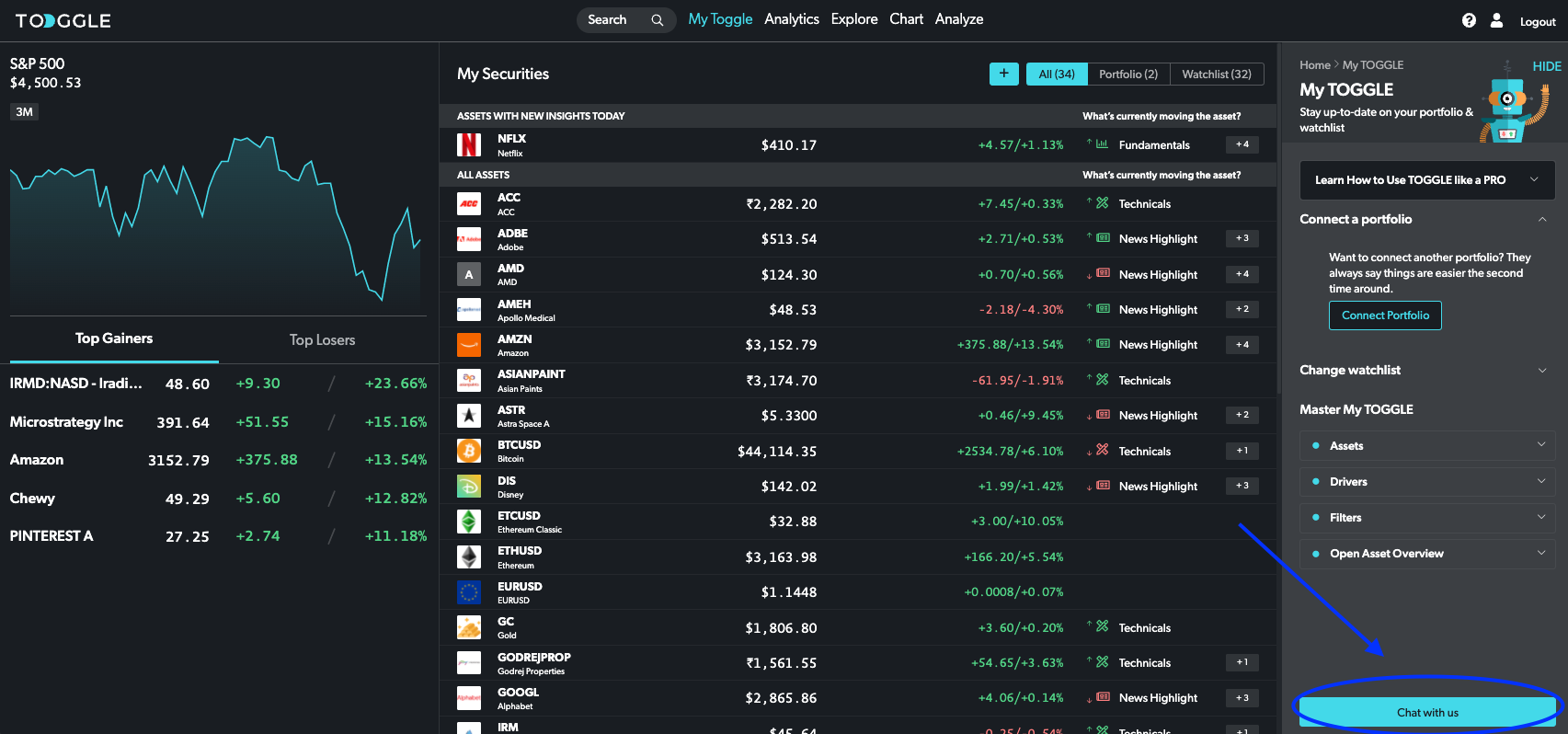Click the Bitcoin logo icon
Image resolution: width=1568 pixels, height=734 pixels.
469,451
